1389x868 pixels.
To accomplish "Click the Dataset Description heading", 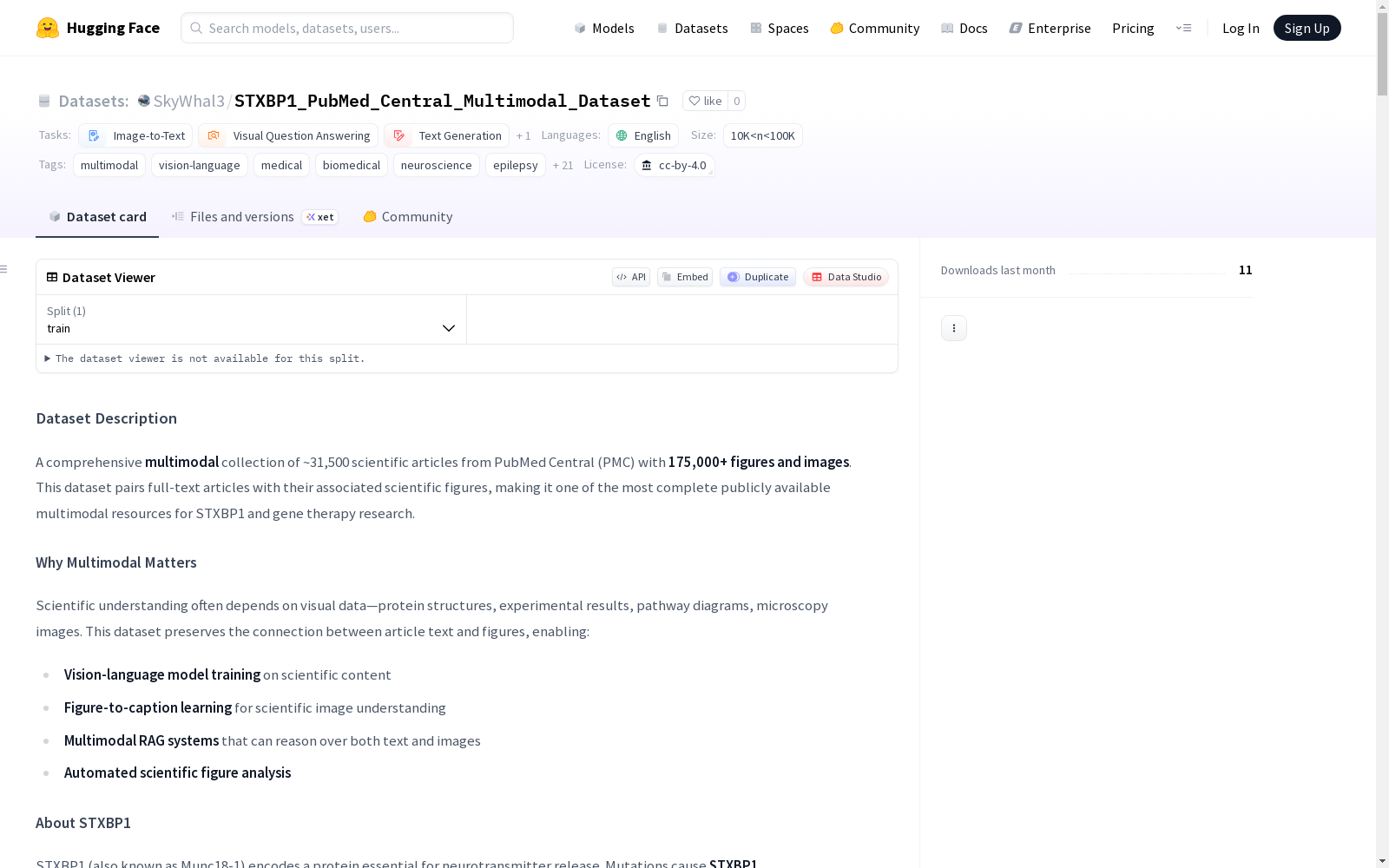I will 107,418.
